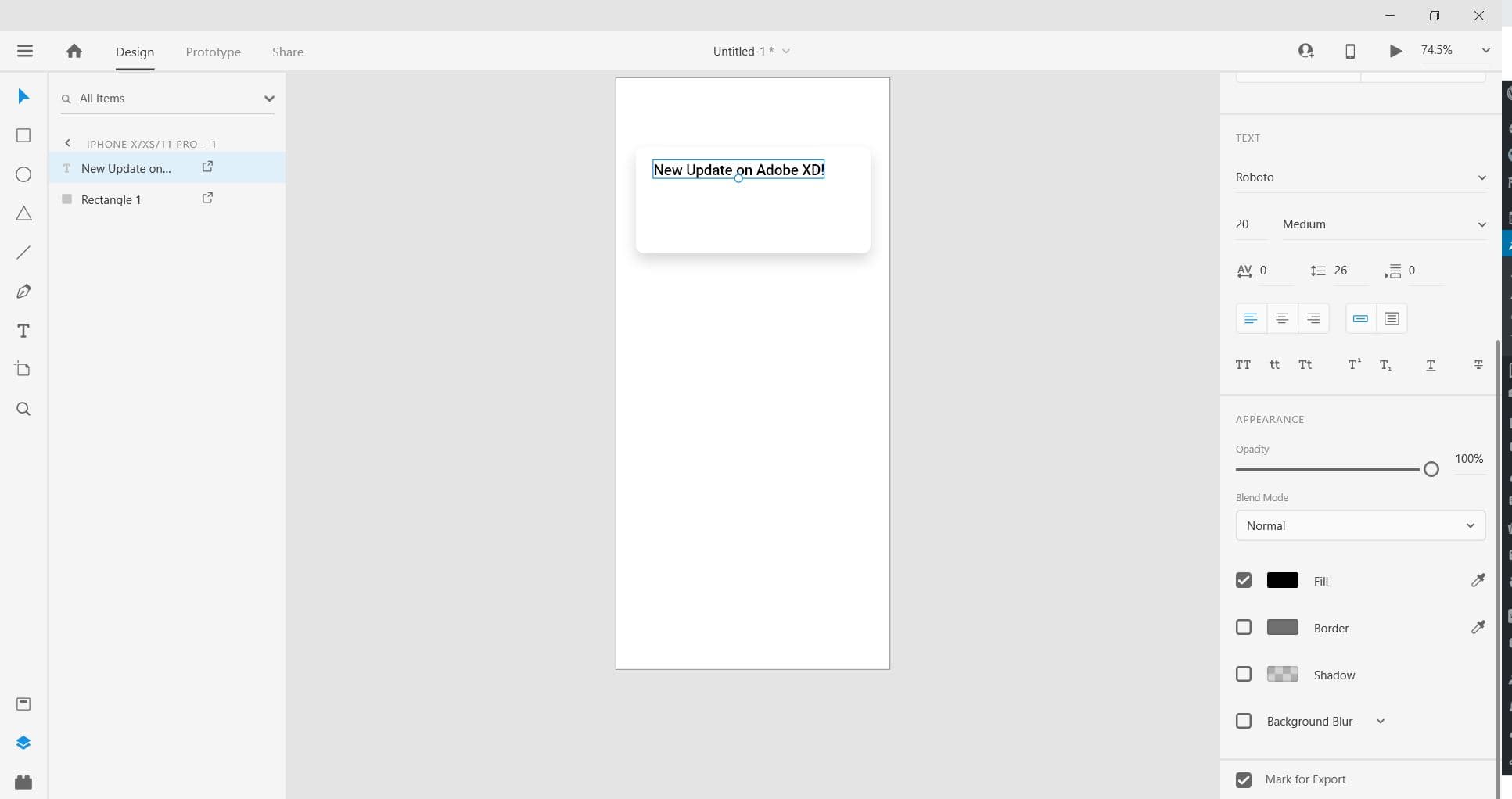Click the invite to document icon

click(x=1305, y=51)
